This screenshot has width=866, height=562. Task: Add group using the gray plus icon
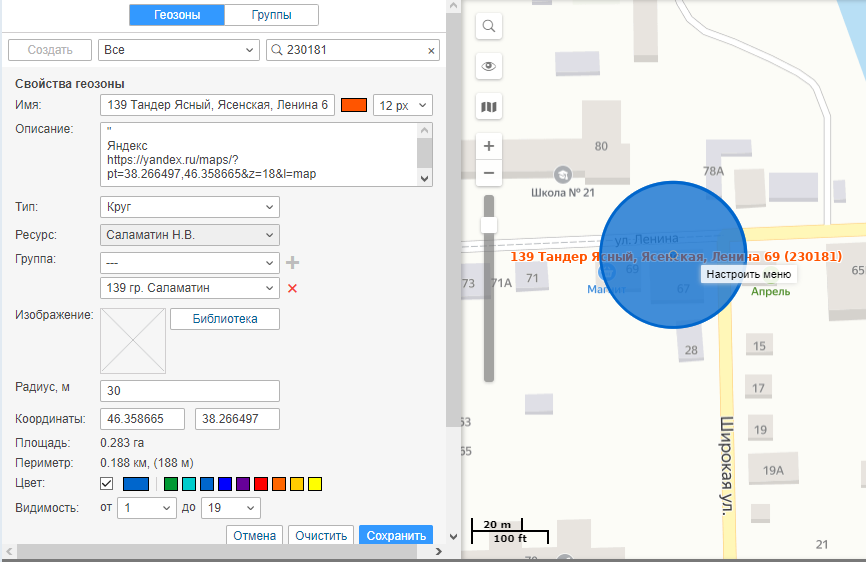(293, 262)
